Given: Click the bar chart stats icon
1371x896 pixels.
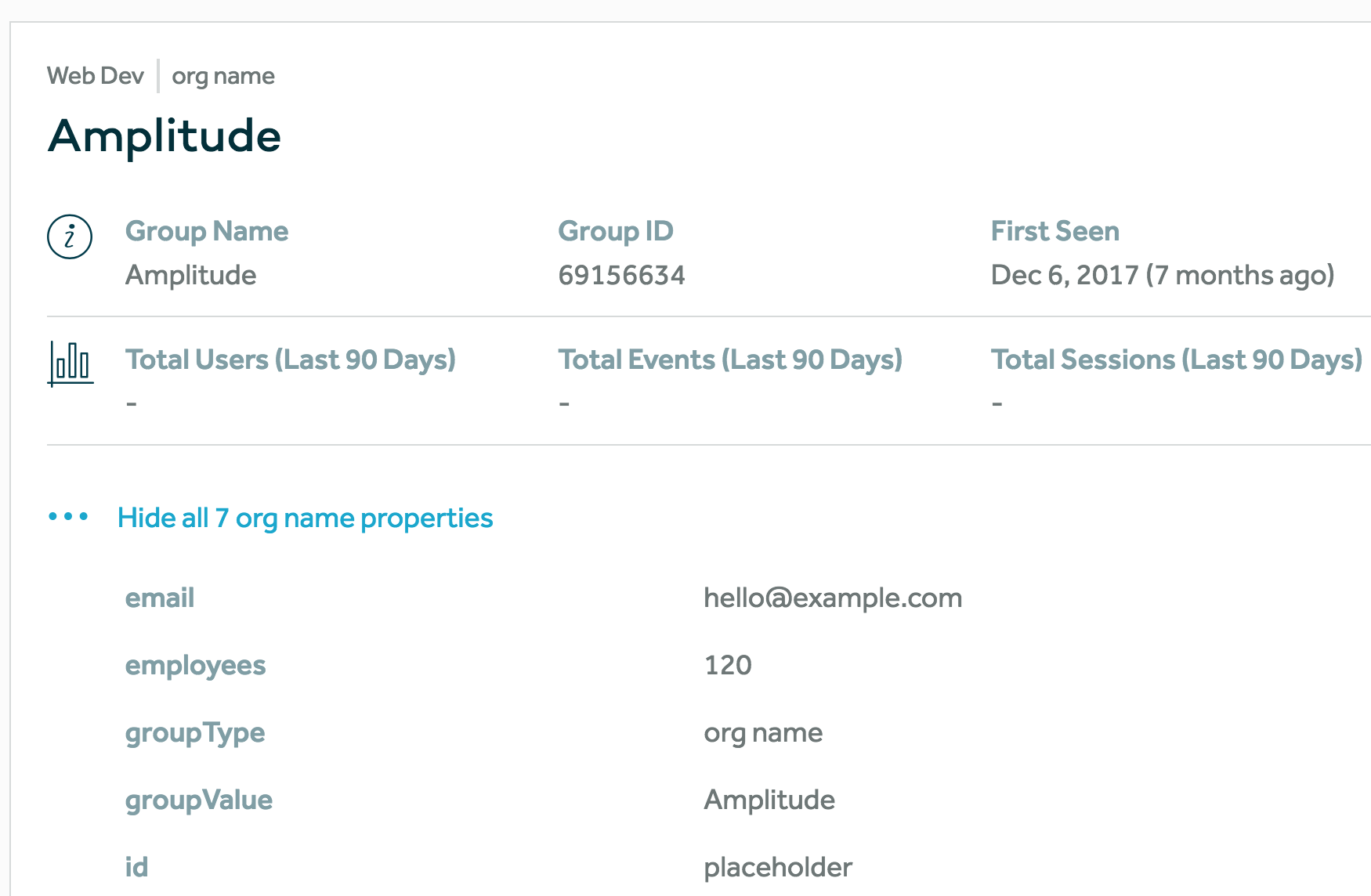Looking at the screenshot, I should (x=71, y=363).
